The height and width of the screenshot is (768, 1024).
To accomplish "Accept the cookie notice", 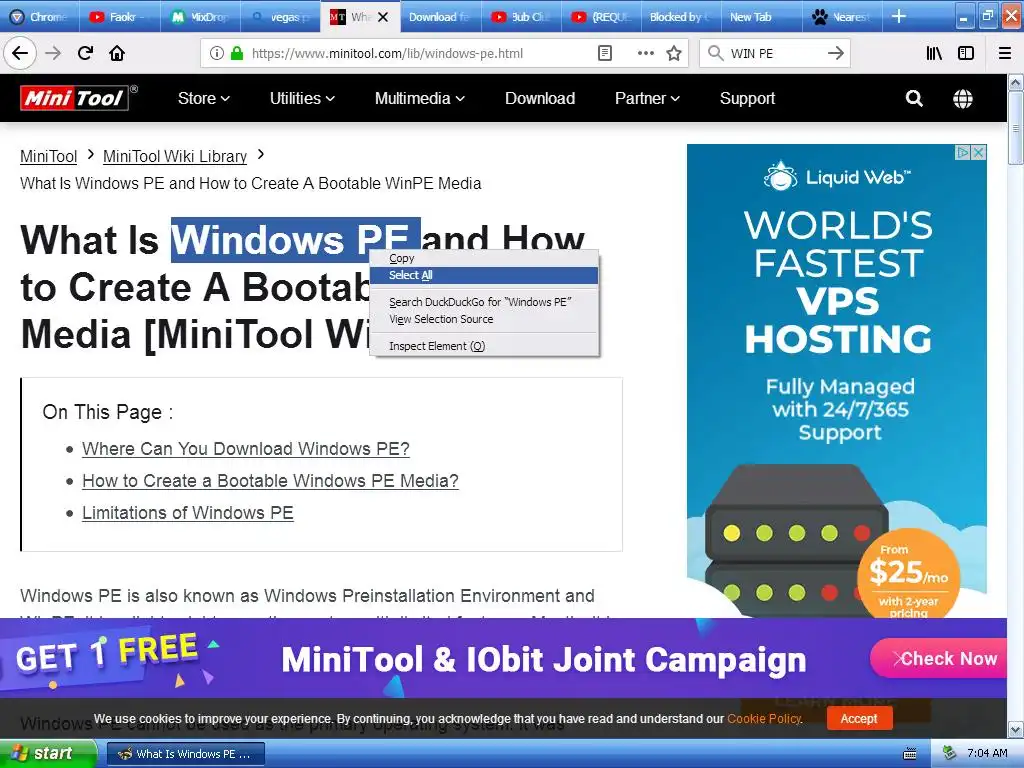I will (859, 718).
